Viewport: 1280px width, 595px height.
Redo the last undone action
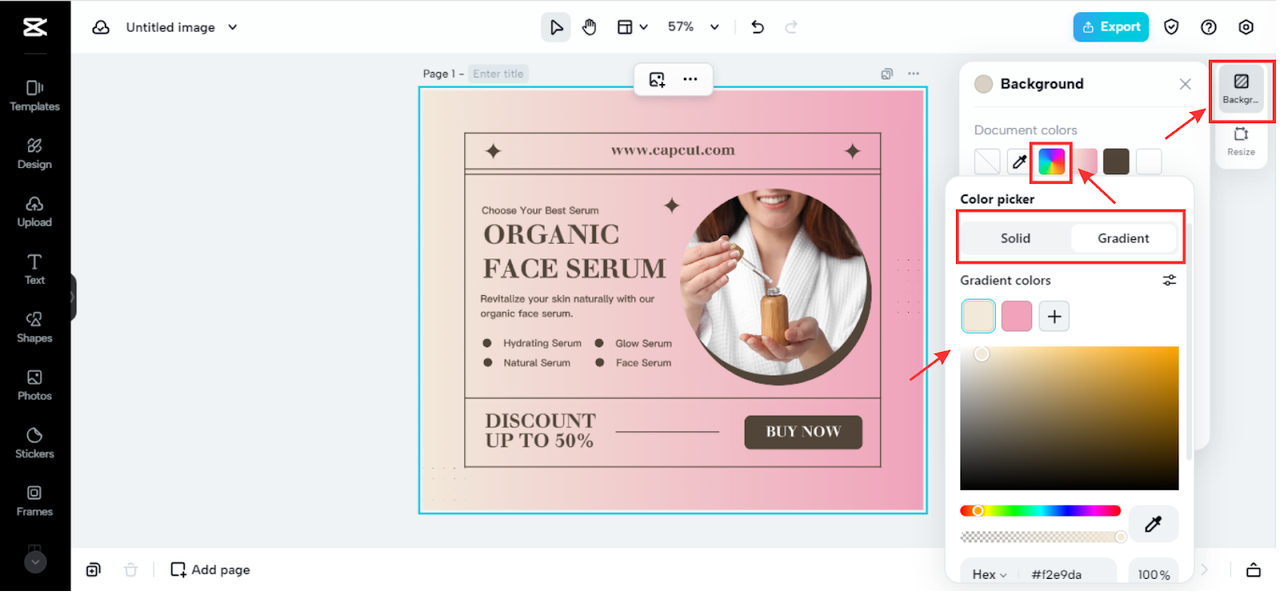(792, 27)
